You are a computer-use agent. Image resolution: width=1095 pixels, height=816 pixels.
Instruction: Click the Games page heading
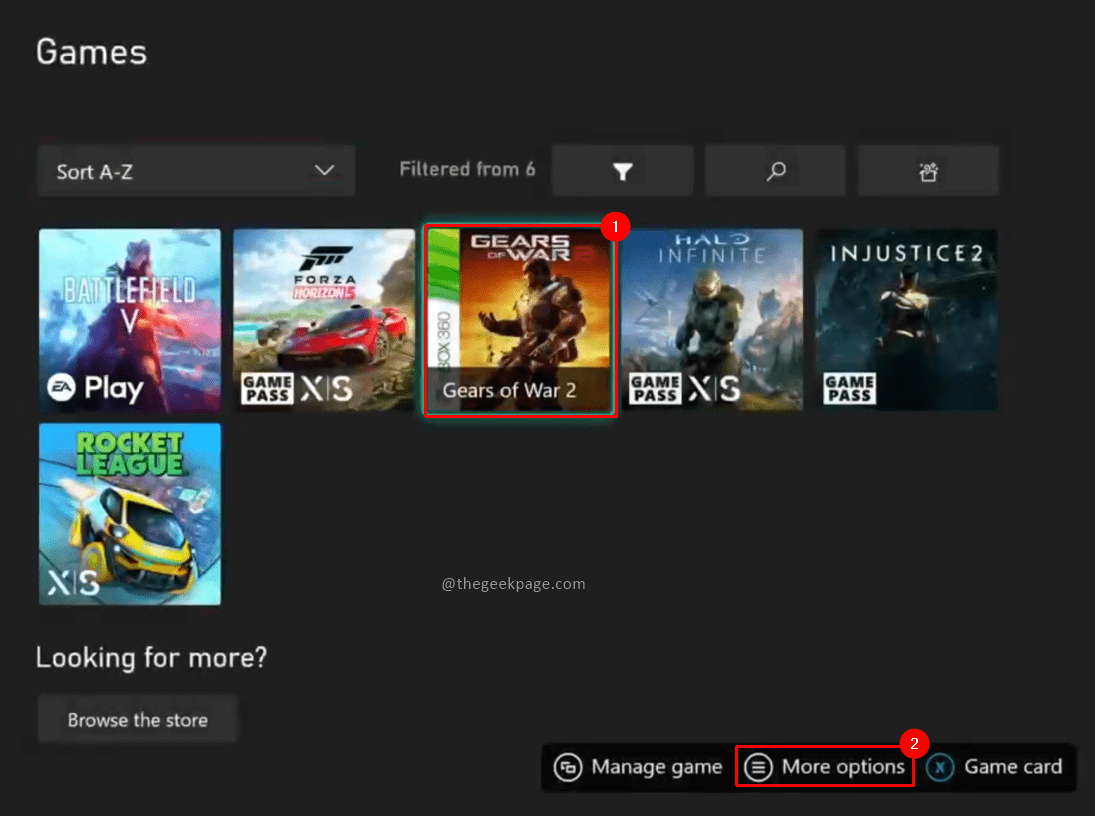[x=91, y=52]
